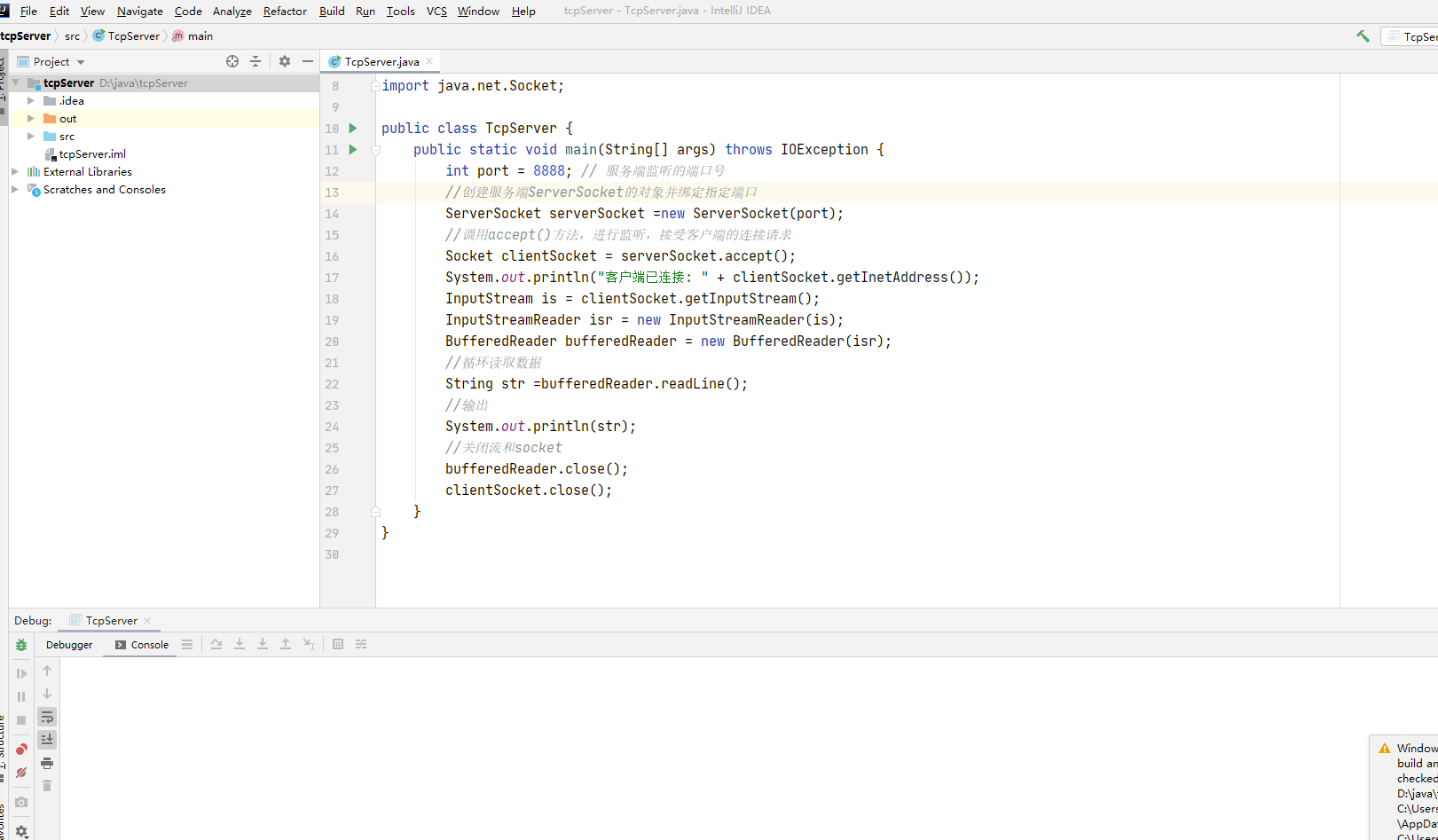The image size is (1438, 840).
Task: Collapse all nodes in Project panel
Action: [255, 61]
